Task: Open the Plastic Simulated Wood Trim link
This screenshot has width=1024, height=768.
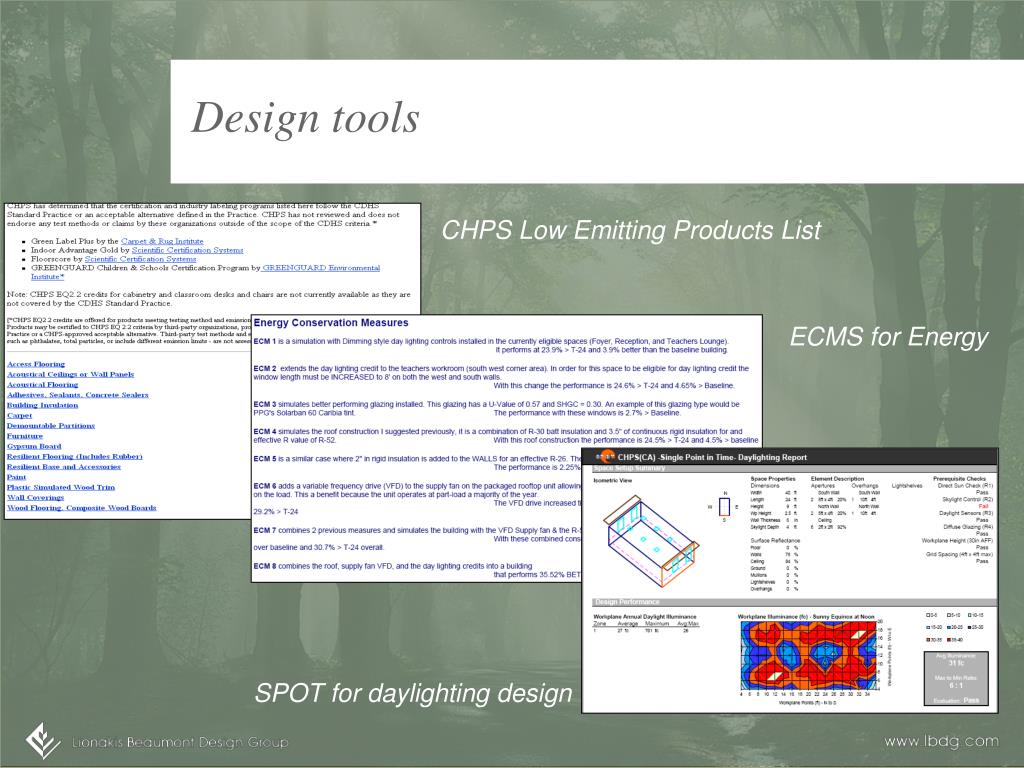Action: [x=61, y=487]
